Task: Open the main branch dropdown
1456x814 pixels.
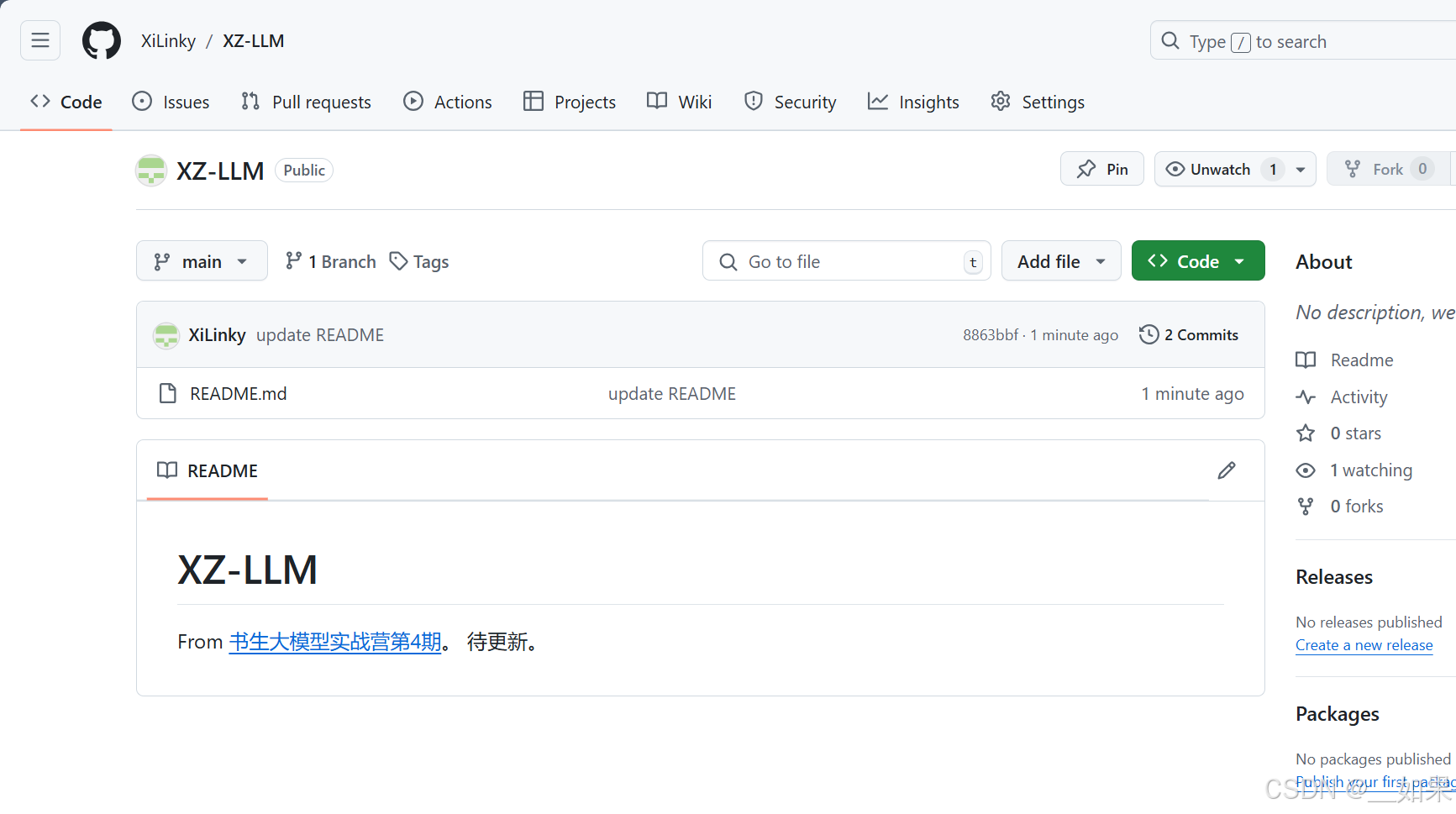Action: pyautogui.click(x=202, y=260)
